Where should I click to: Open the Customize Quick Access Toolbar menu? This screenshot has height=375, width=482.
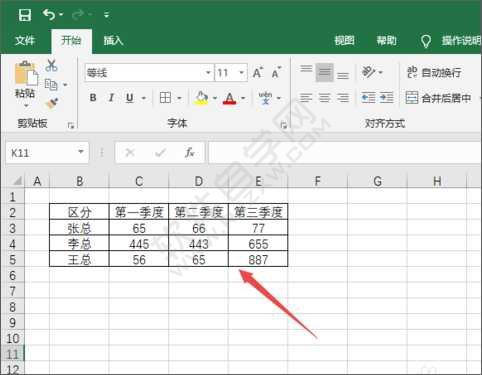coord(106,15)
